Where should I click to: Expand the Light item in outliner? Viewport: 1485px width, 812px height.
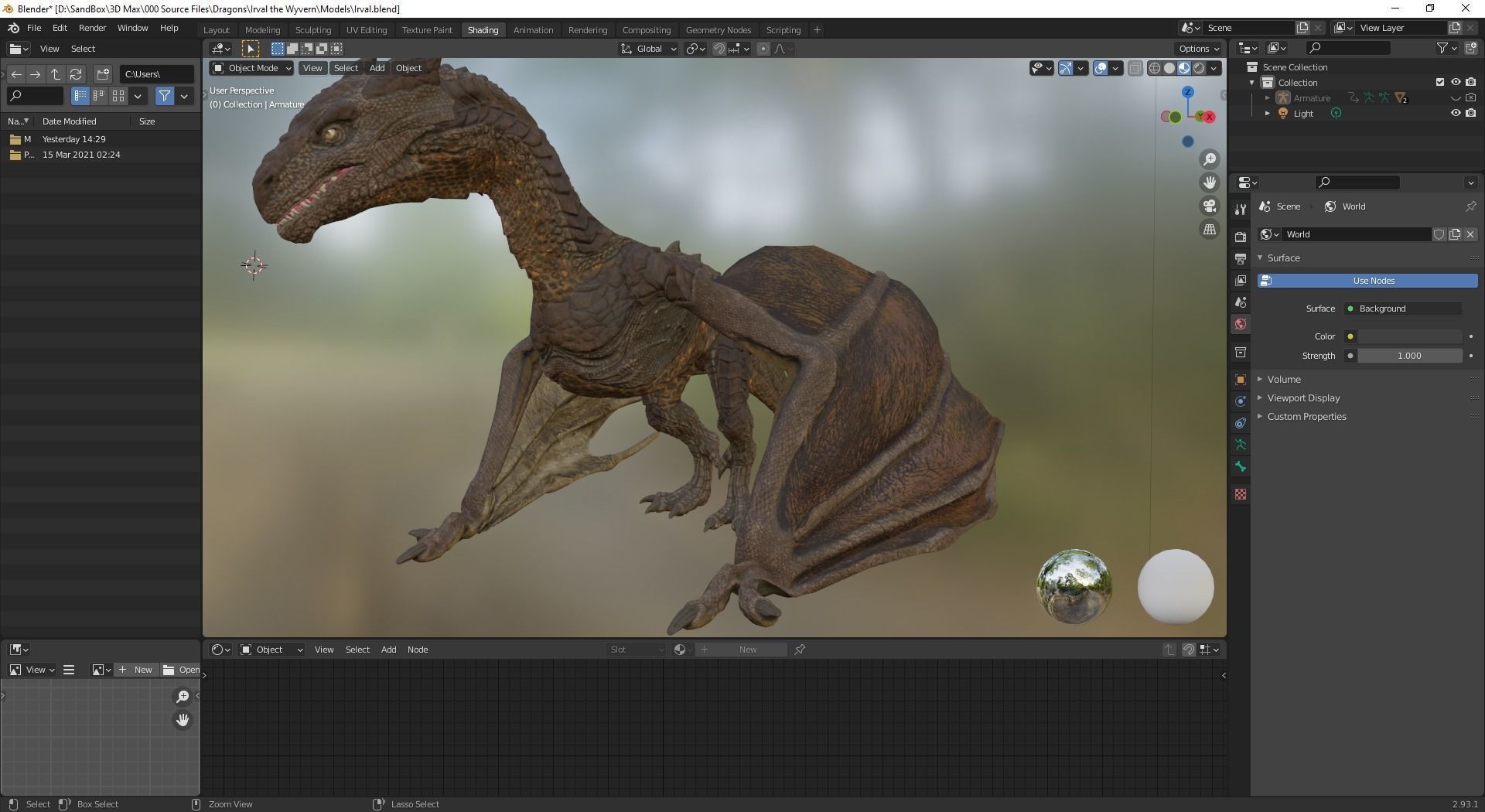[1267, 114]
